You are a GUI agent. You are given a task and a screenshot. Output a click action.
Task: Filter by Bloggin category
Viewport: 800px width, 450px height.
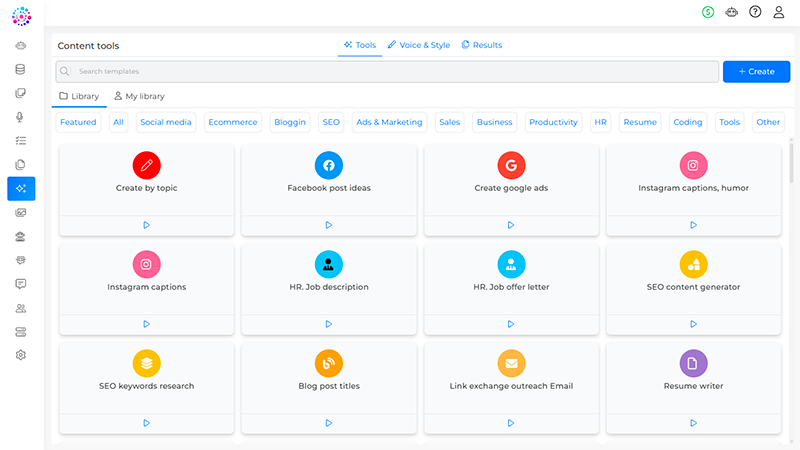click(x=290, y=122)
